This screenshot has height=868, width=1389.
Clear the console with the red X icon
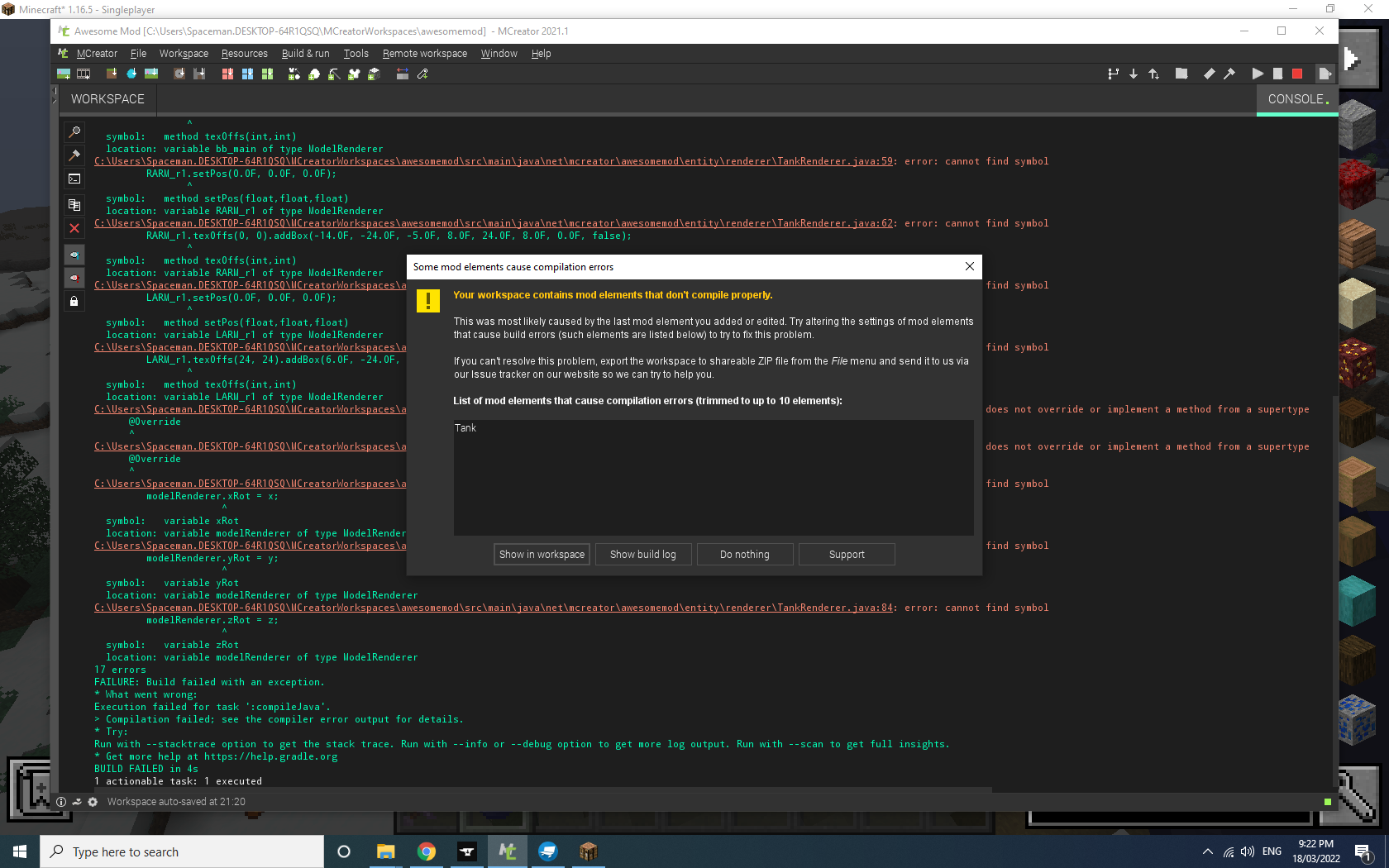coord(74,228)
